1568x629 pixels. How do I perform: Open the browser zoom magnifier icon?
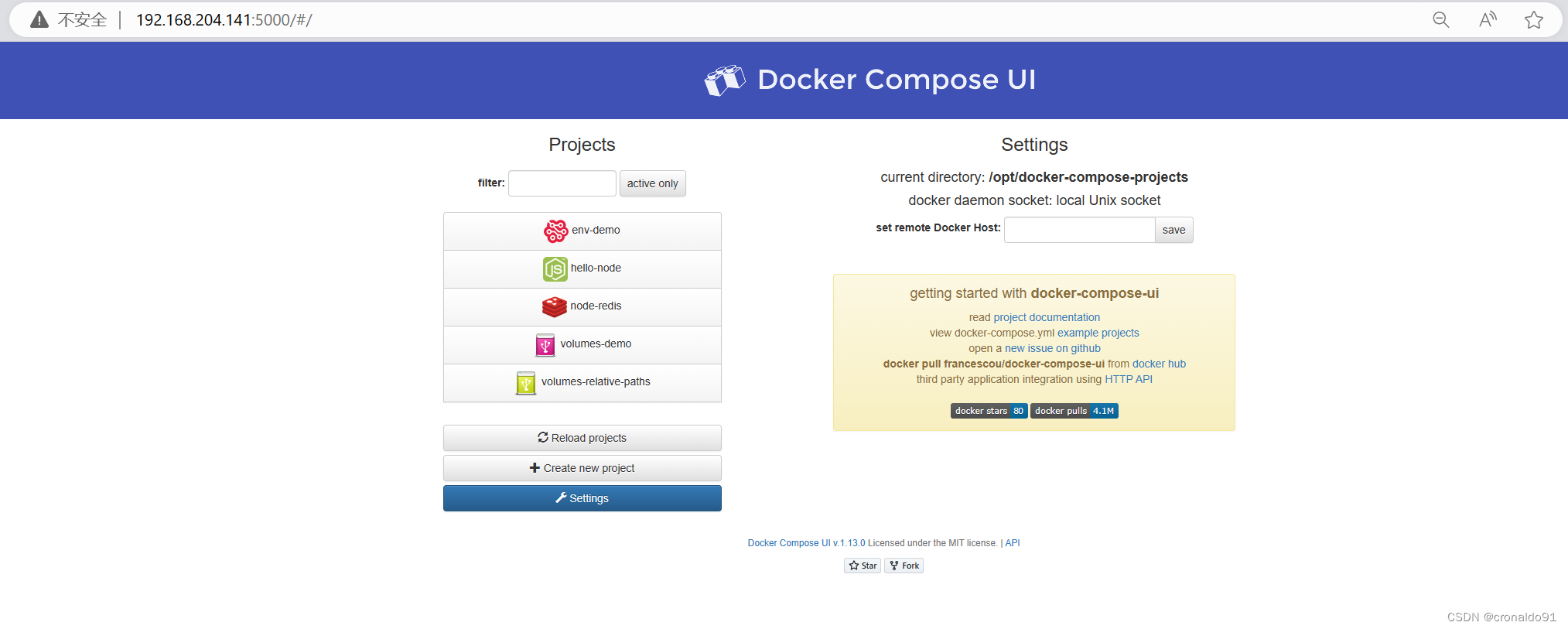tap(1440, 19)
